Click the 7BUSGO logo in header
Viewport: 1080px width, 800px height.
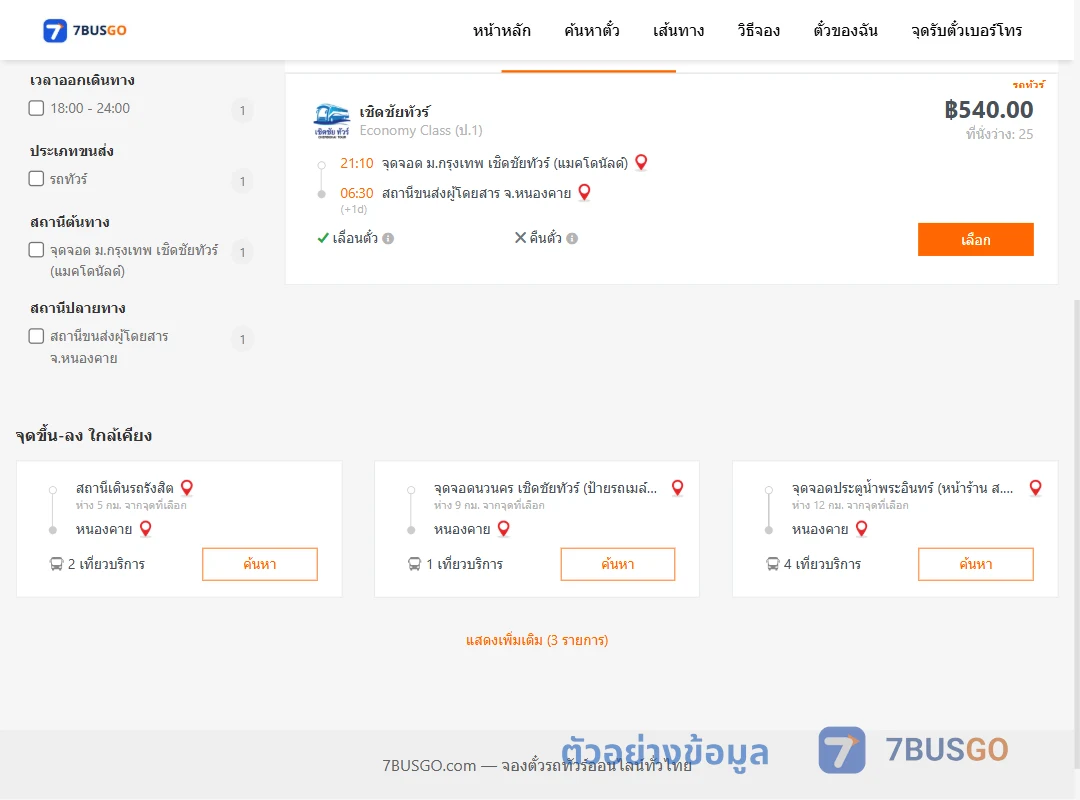(x=85, y=30)
